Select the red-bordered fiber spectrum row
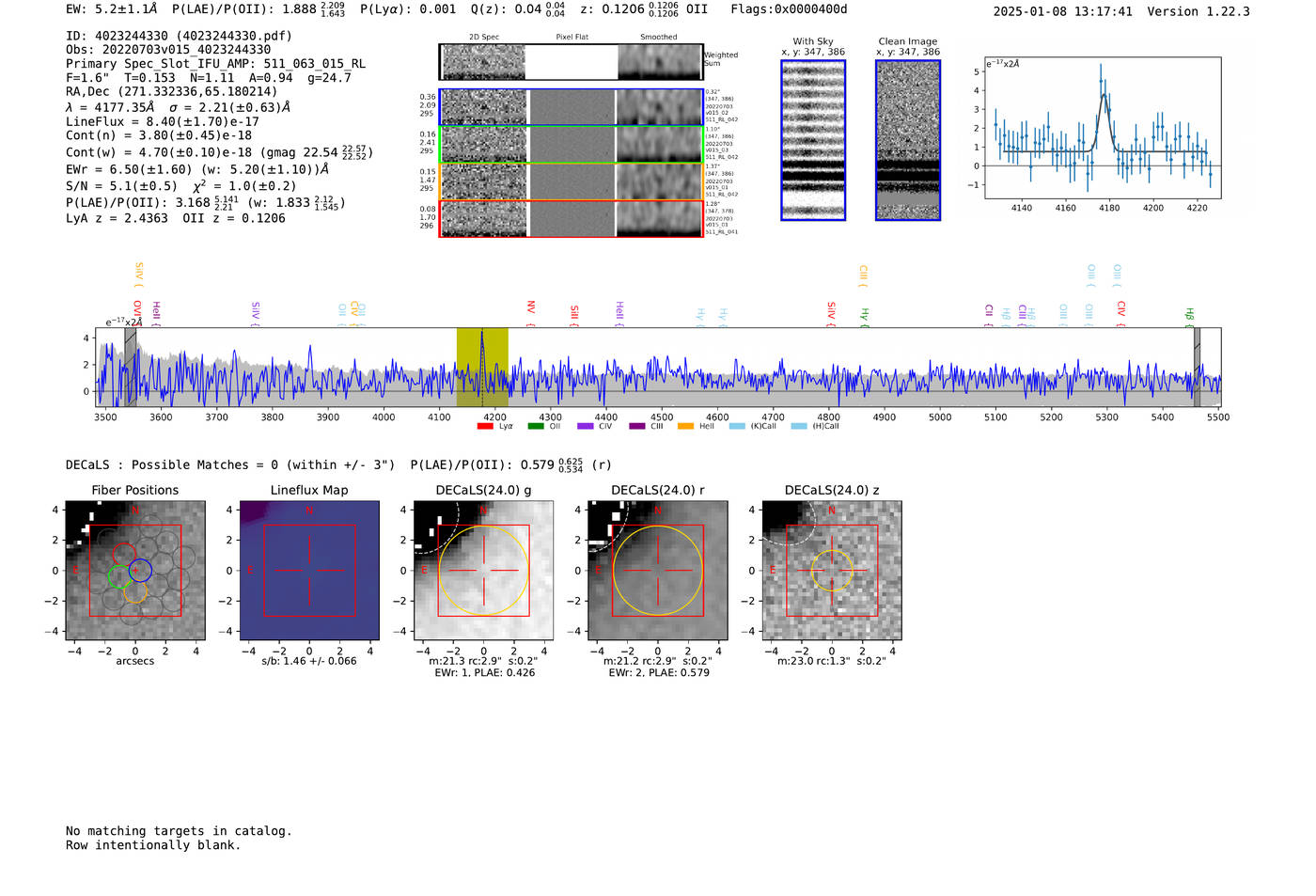The height and width of the screenshot is (896, 1316). click(x=571, y=218)
